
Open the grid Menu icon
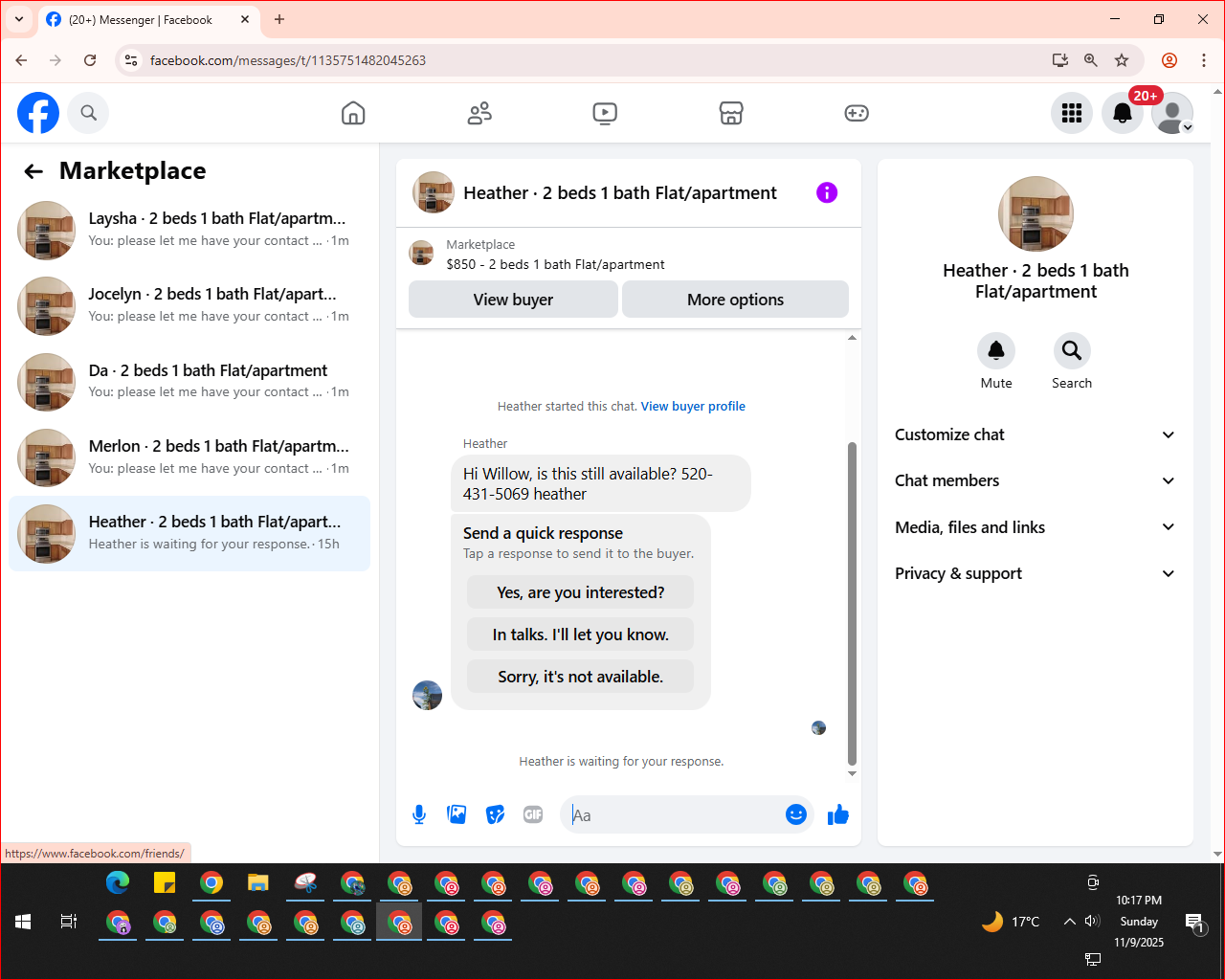pos(1072,113)
